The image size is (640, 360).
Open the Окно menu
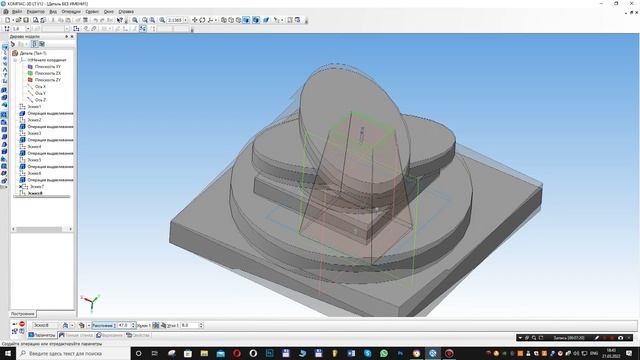click(x=109, y=11)
